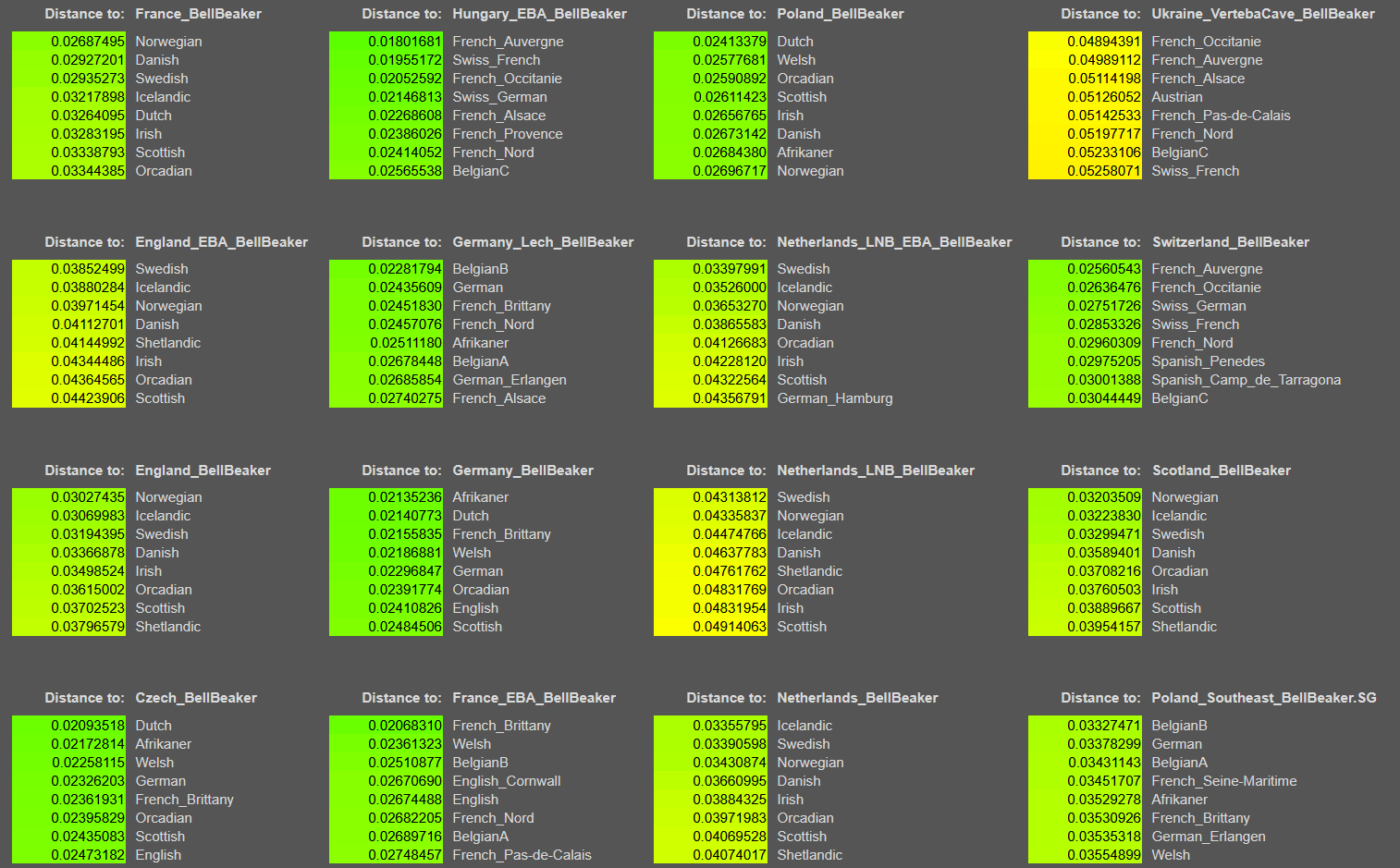The height and width of the screenshot is (868, 1400).
Task: Click the distance value 0.03554899
Action: (1104, 855)
